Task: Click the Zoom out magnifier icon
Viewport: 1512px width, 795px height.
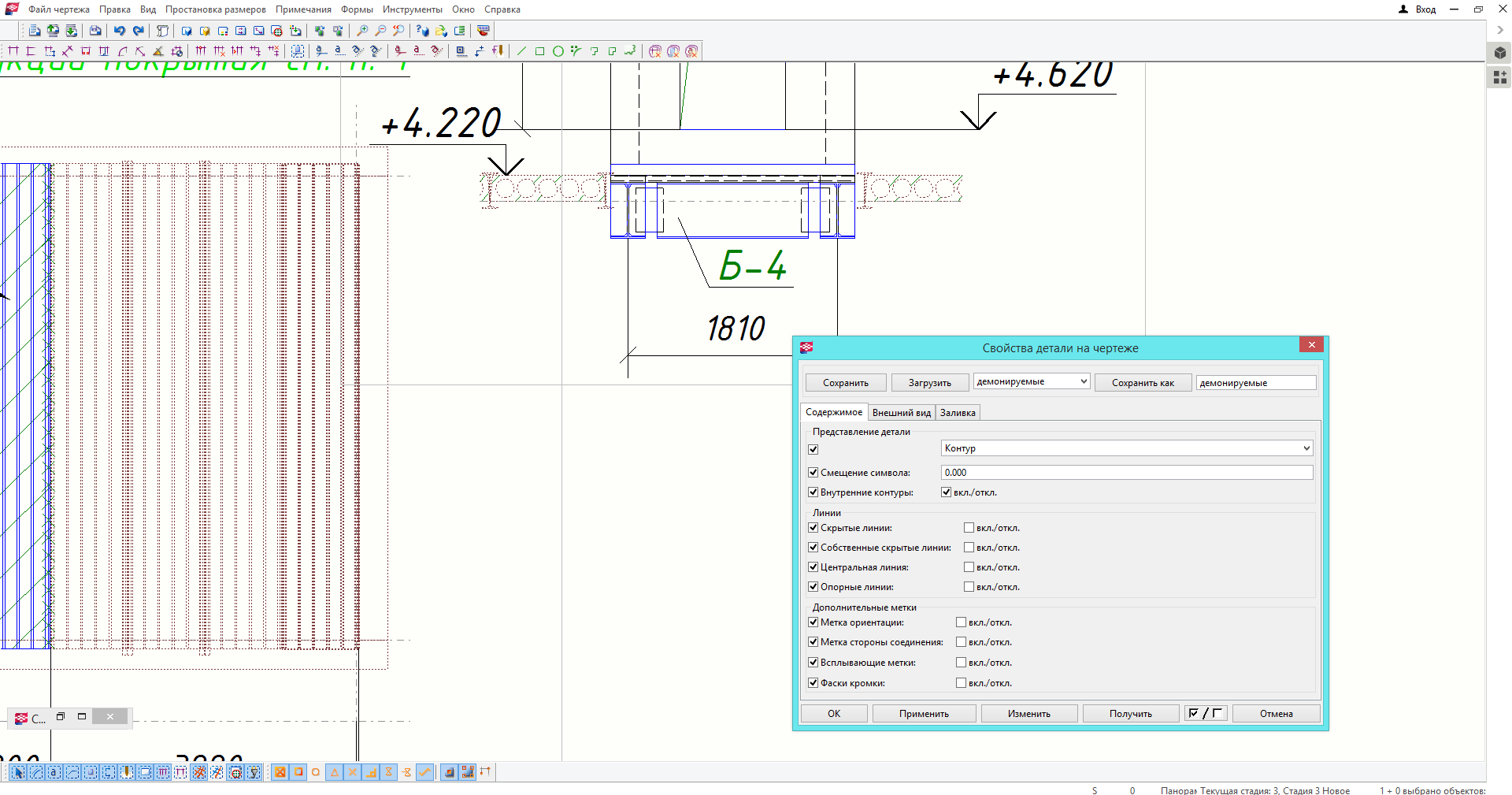Action: (380, 31)
